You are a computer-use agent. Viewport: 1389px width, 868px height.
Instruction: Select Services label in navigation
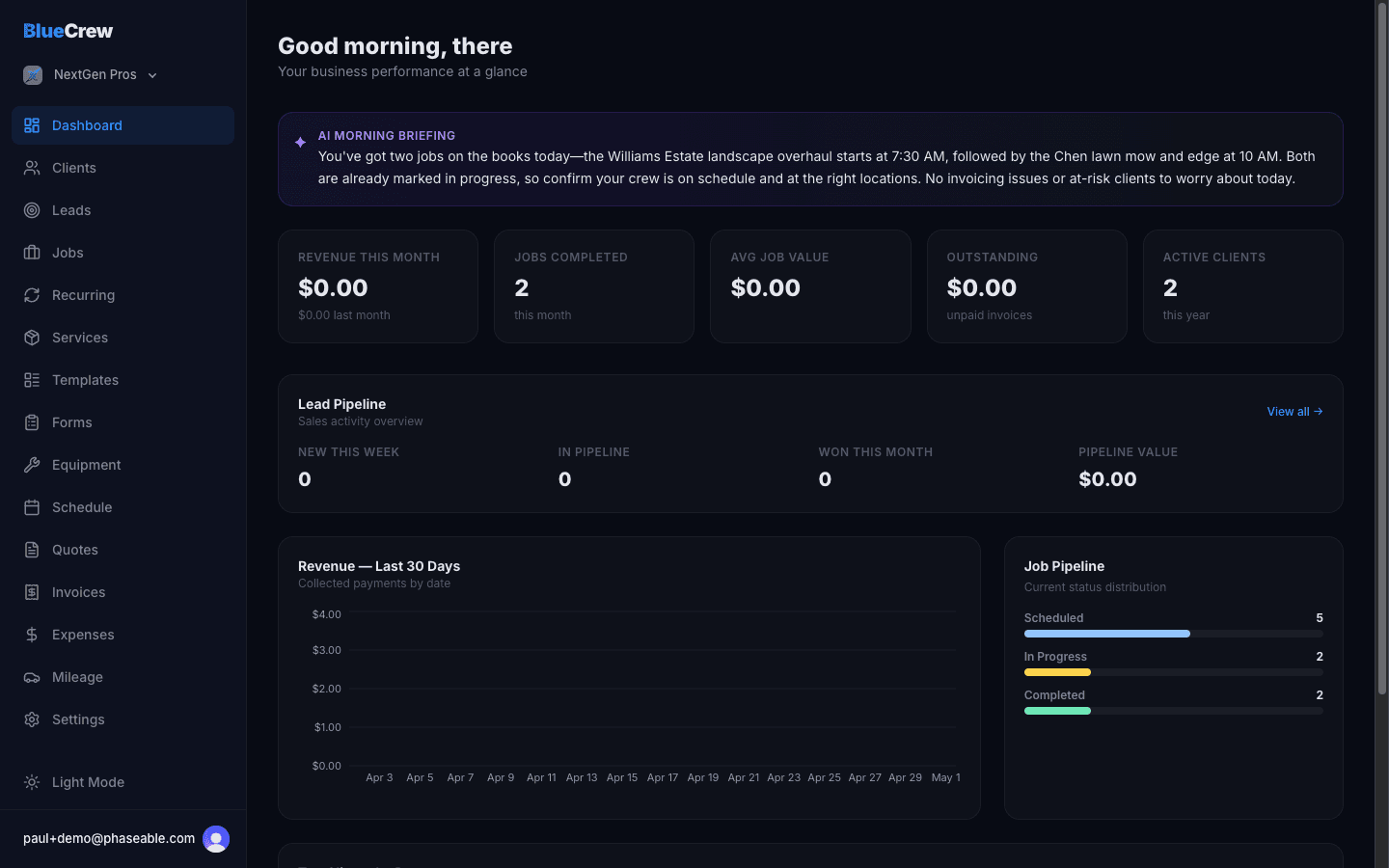coord(80,338)
